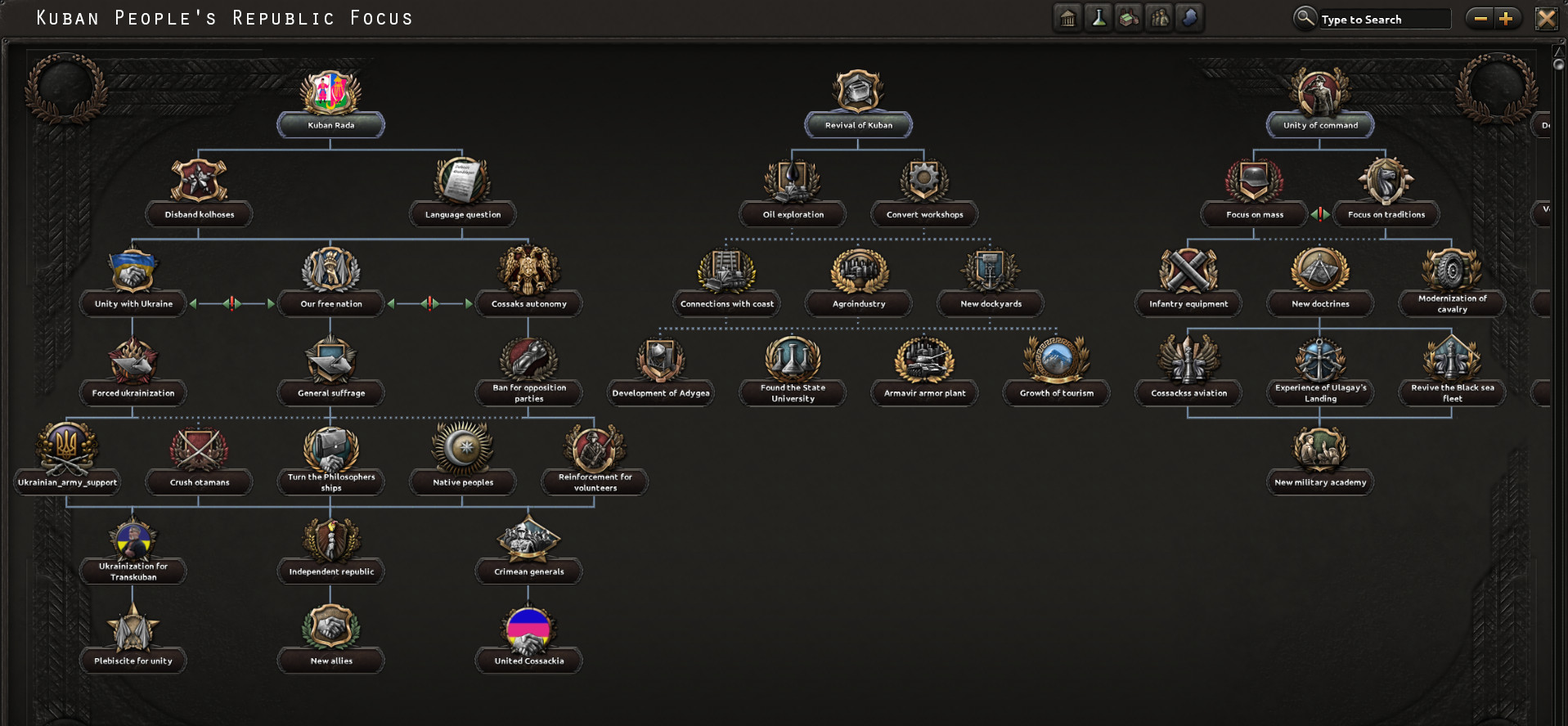
Task: Select the Unity with Ukraine focus icon
Action: [133, 270]
